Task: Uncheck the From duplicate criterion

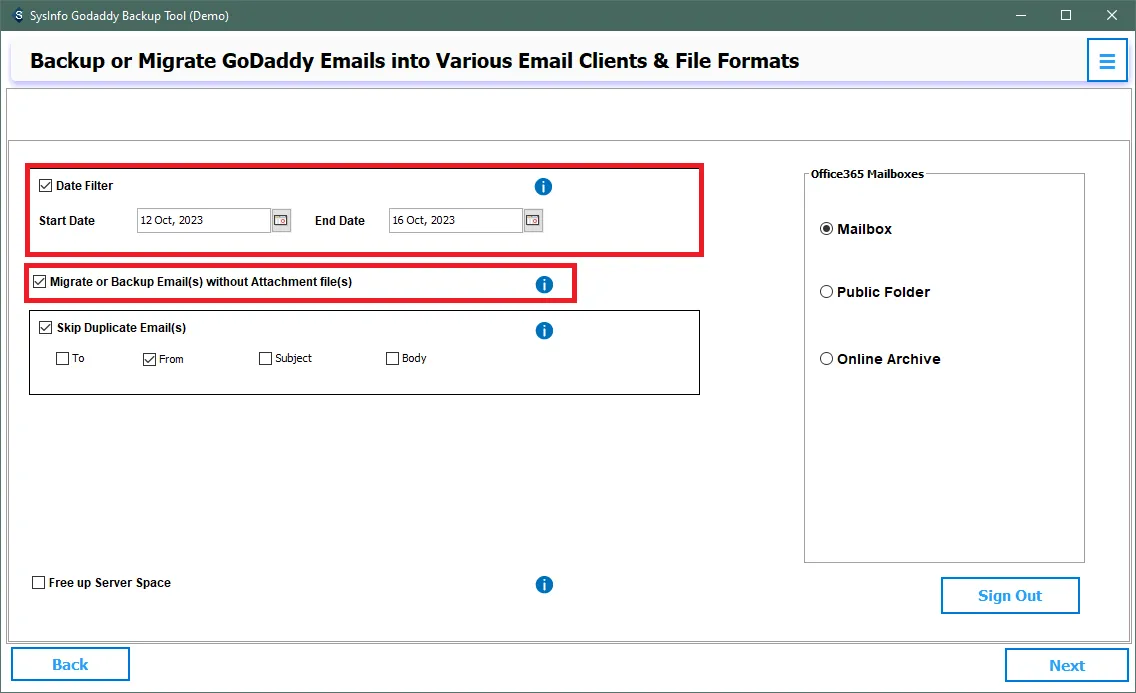Action: (149, 359)
